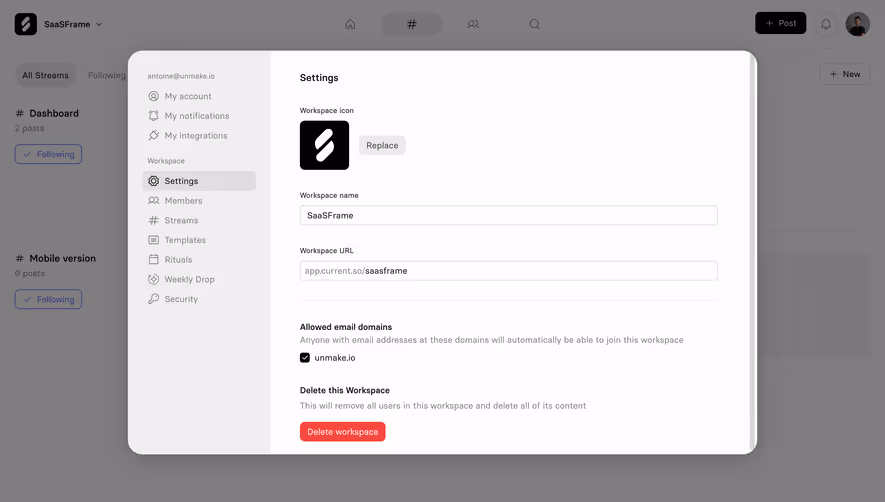The width and height of the screenshot is (885, 502).
Task: Open the Dashboard stream title
Action: [54, 114]
